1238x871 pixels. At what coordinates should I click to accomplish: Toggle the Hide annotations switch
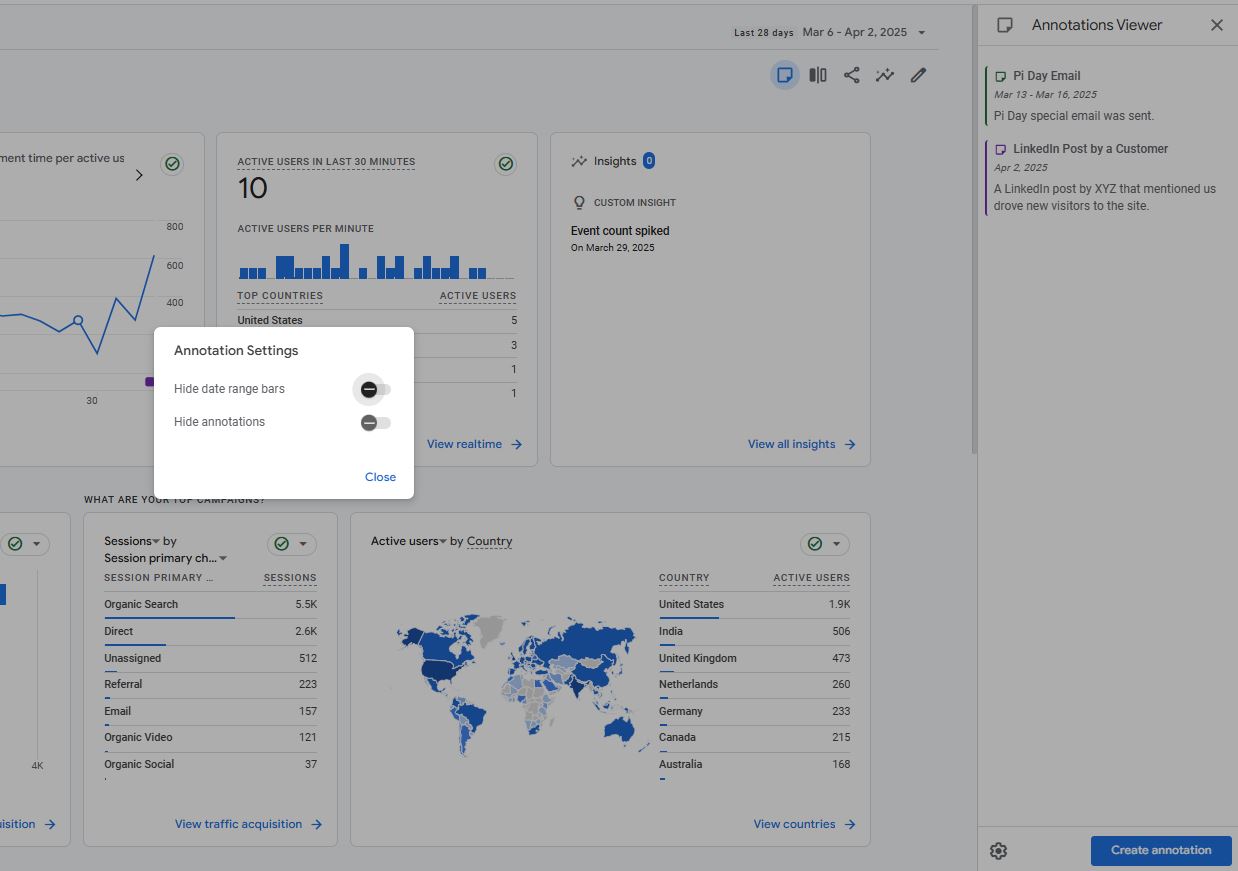click(x=375, y=423)
